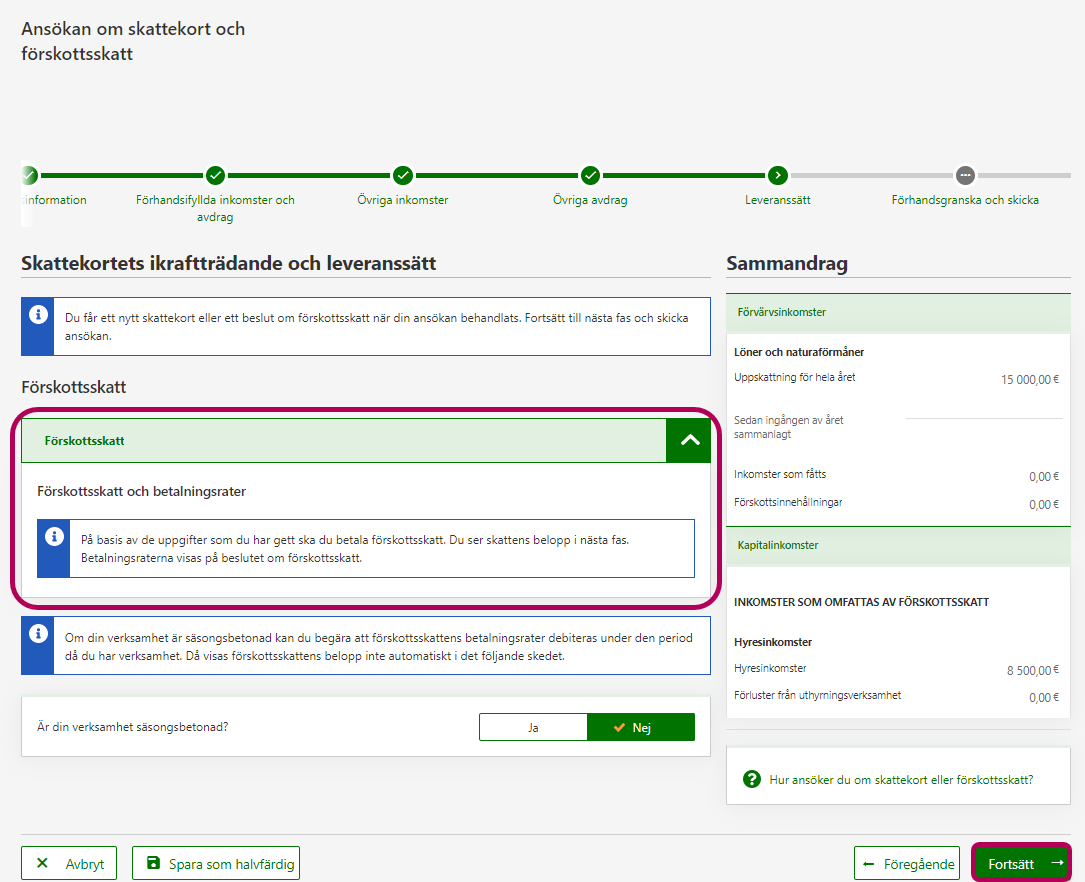Click Avbryt to cancel the application
Screen dimensions: 1085x882
coord(69,863)
